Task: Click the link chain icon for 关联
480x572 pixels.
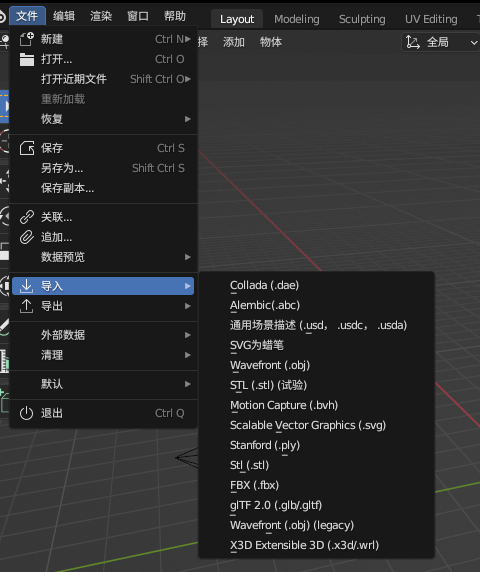Action: [27, 217]
